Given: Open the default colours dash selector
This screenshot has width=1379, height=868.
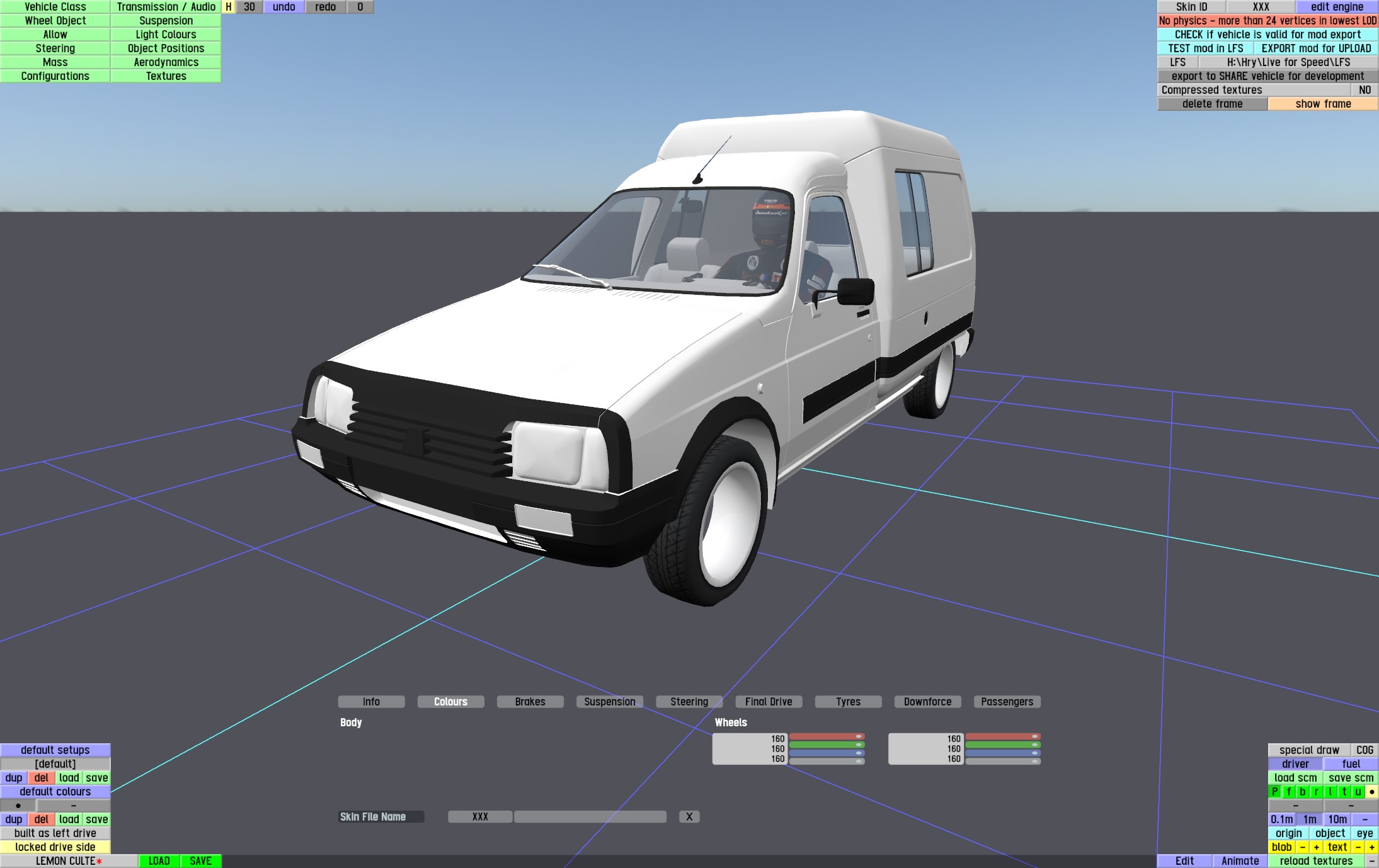Looking at the screenshot, I should pyautogui.click(x=73, y=806).
